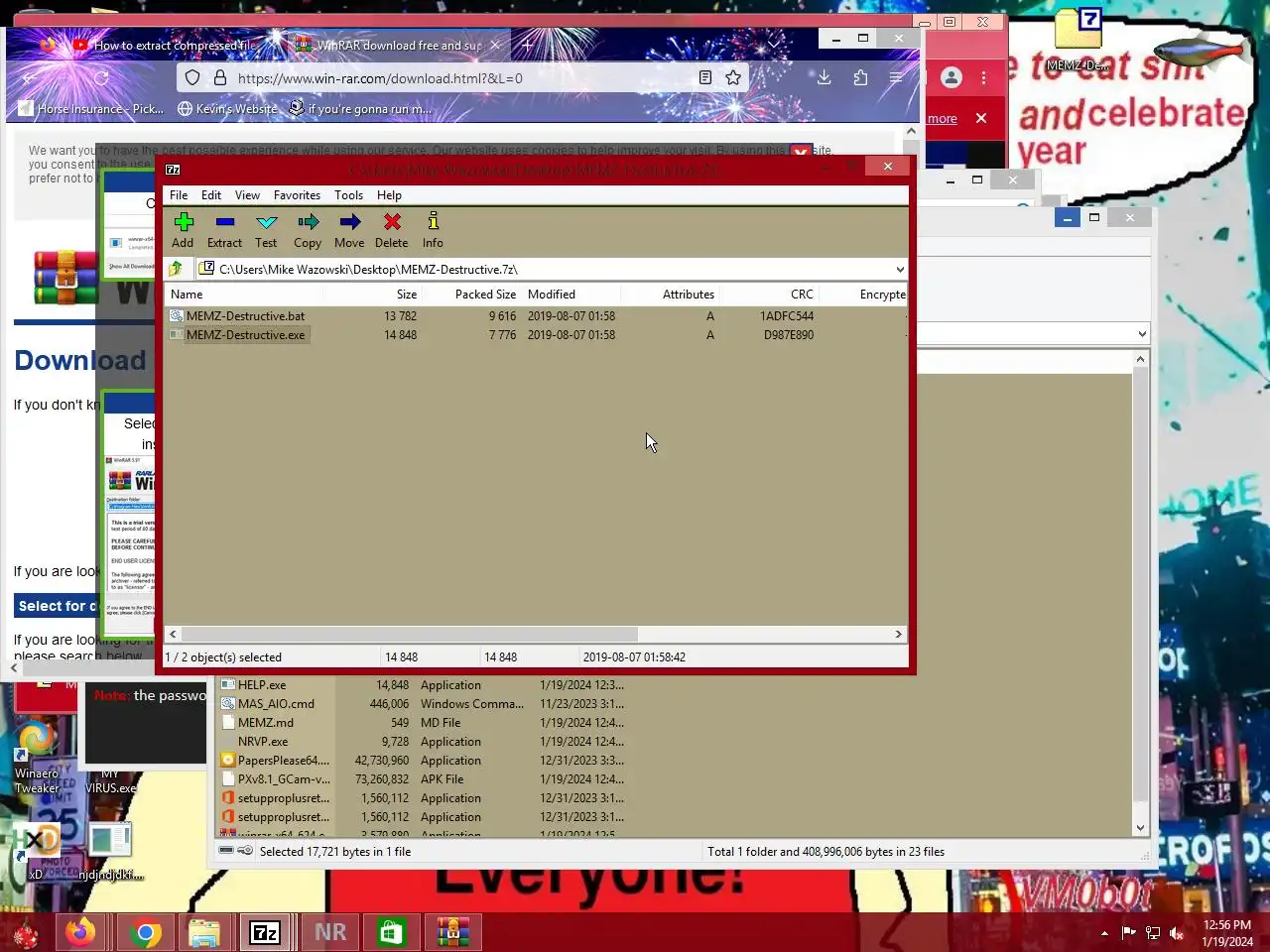Go up one folder level in 7-Zip
This screenshot has height=952, width=1270.
[x=177, y=269]
